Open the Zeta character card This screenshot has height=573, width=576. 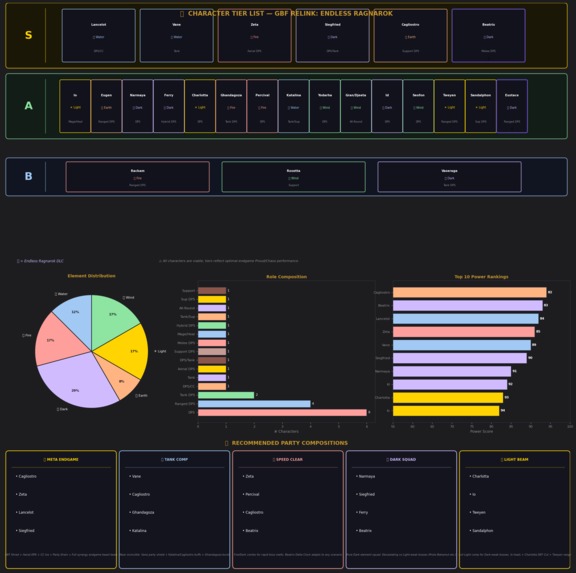(255, 36)
